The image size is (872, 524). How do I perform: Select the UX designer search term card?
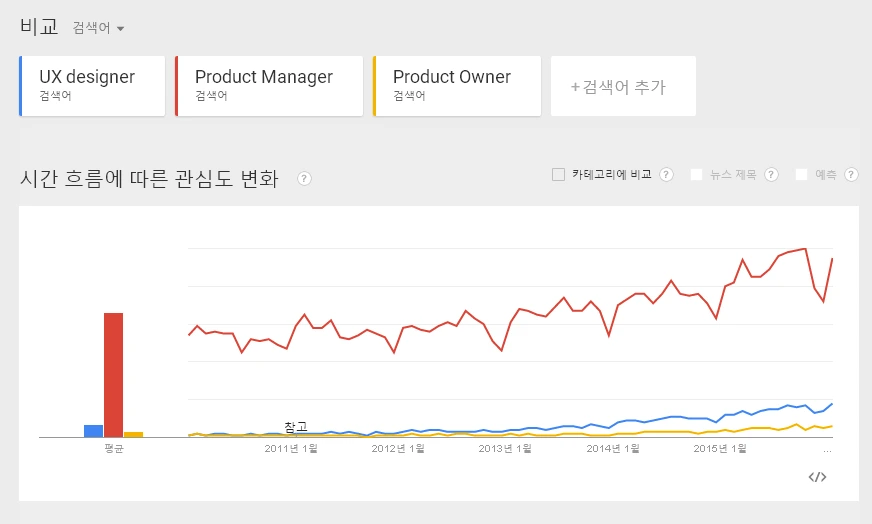coord(92,86)
